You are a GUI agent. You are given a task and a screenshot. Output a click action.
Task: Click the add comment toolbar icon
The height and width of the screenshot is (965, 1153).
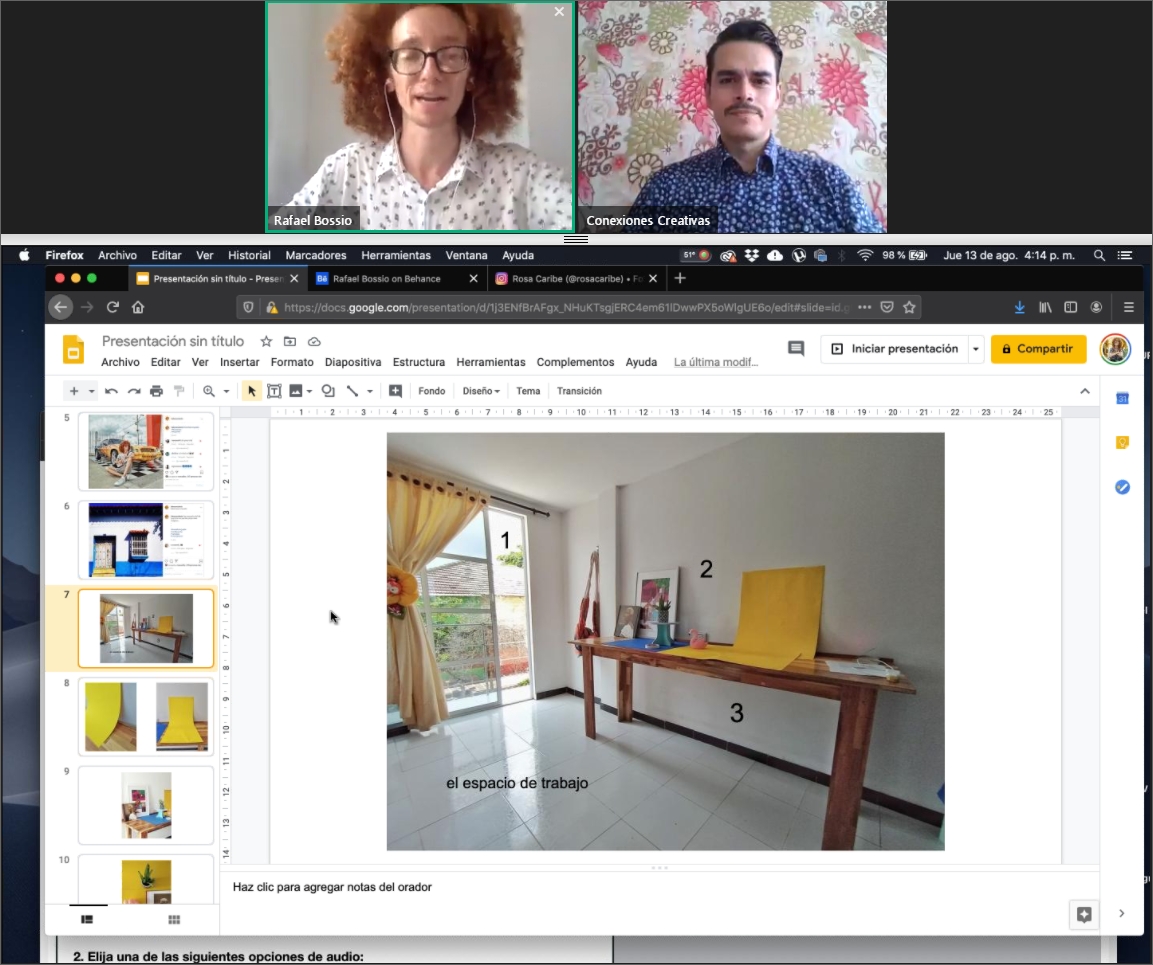[x=396, y=391]
